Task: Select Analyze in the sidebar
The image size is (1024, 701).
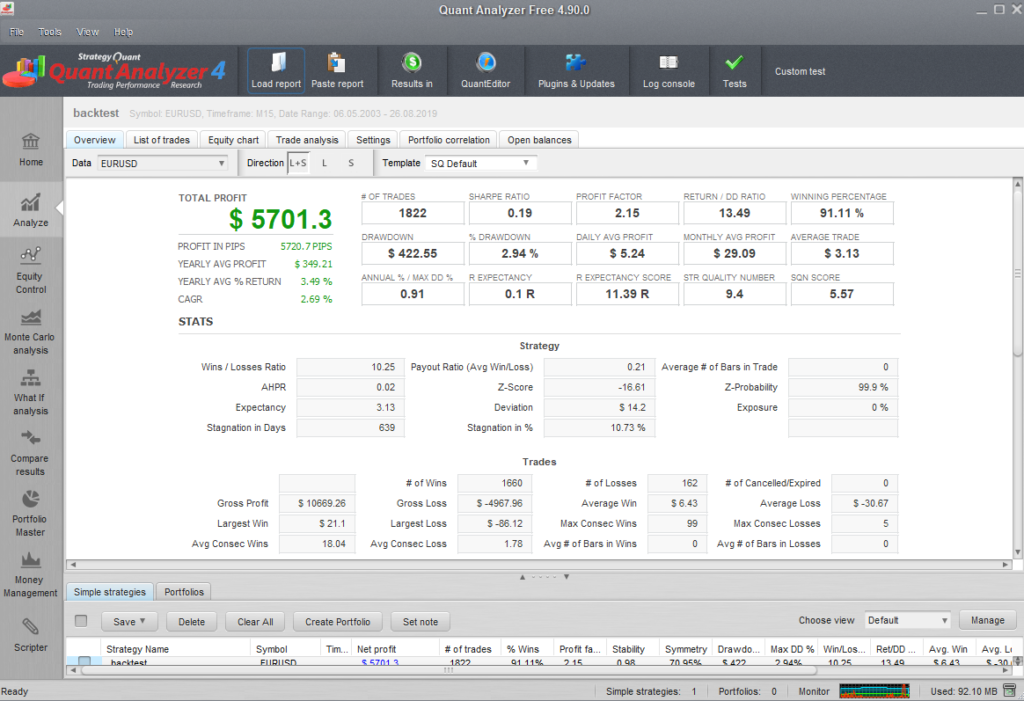Action: click(31, 210)
